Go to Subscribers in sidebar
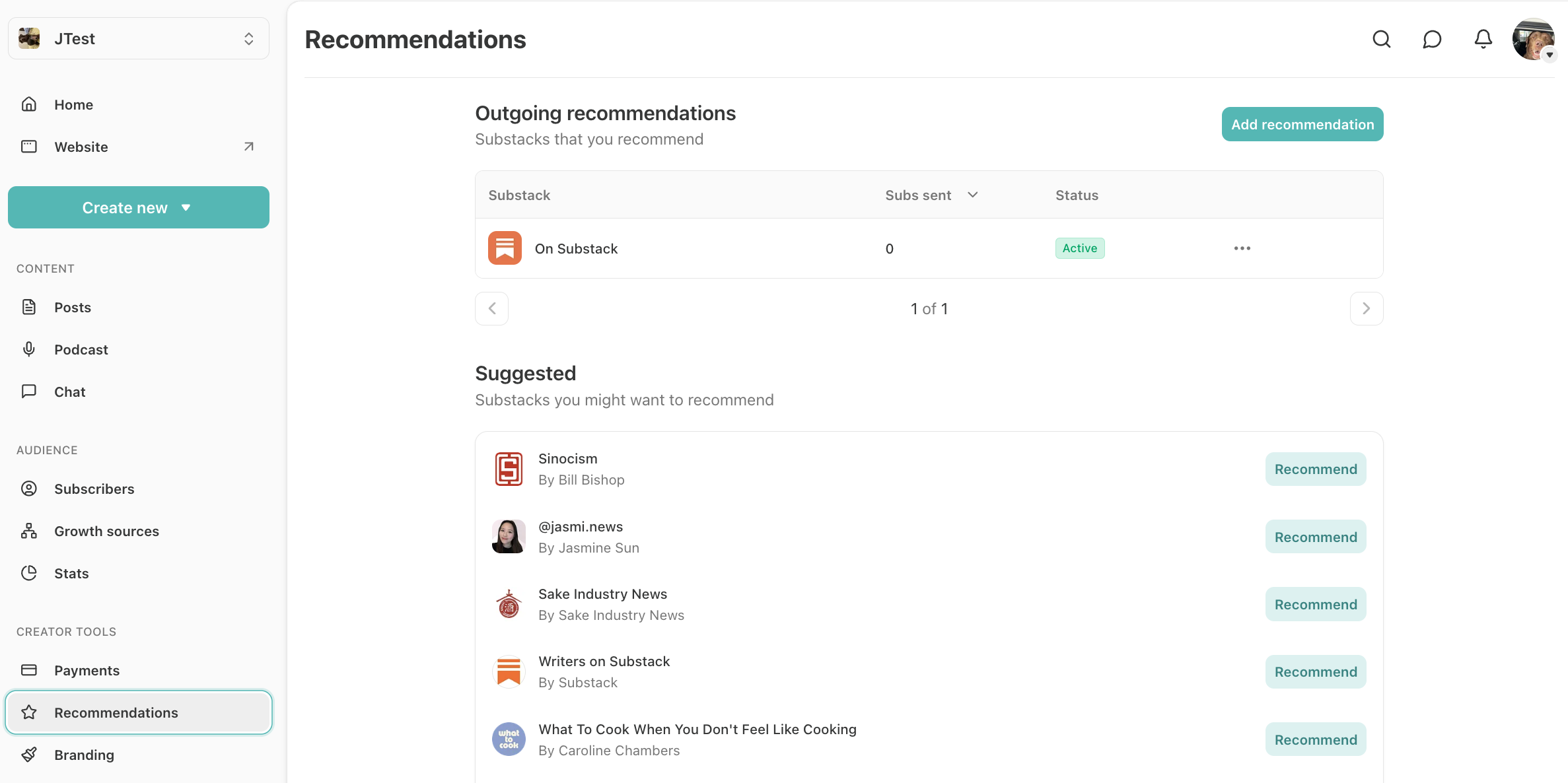Viewport: 1568px width, 783px height. pyautogui.click(x=94, y=489)
